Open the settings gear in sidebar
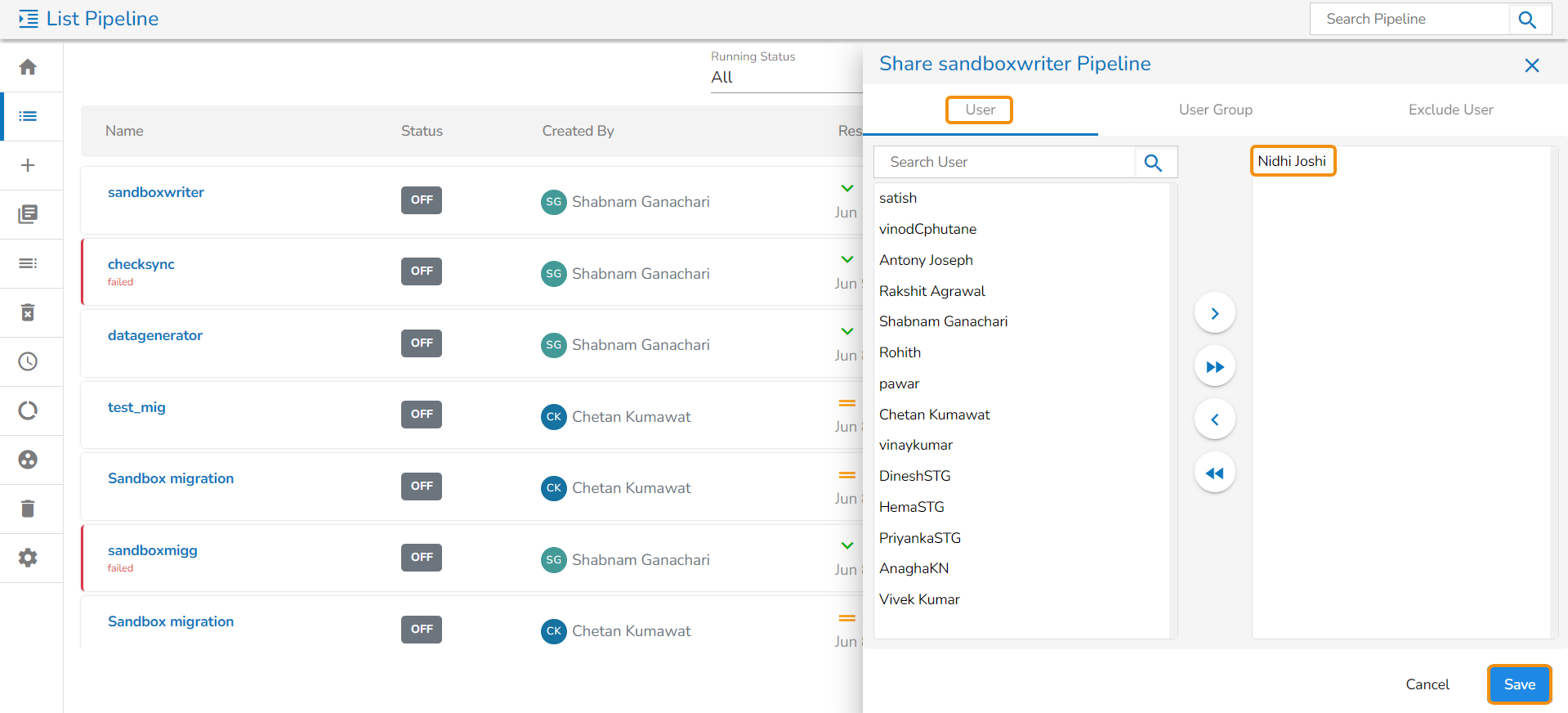 point(28,558)
